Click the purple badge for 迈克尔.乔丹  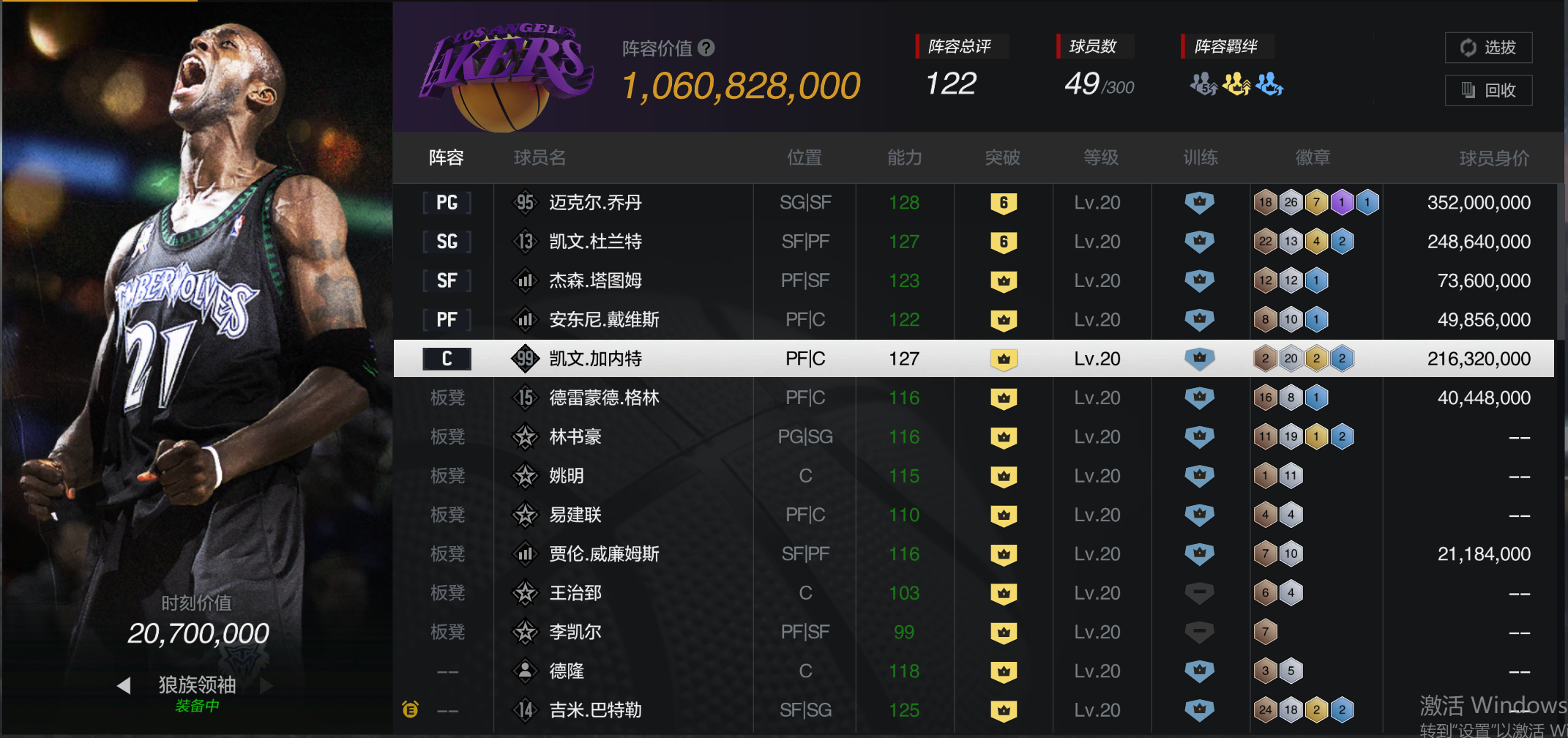coord(1341,203)
